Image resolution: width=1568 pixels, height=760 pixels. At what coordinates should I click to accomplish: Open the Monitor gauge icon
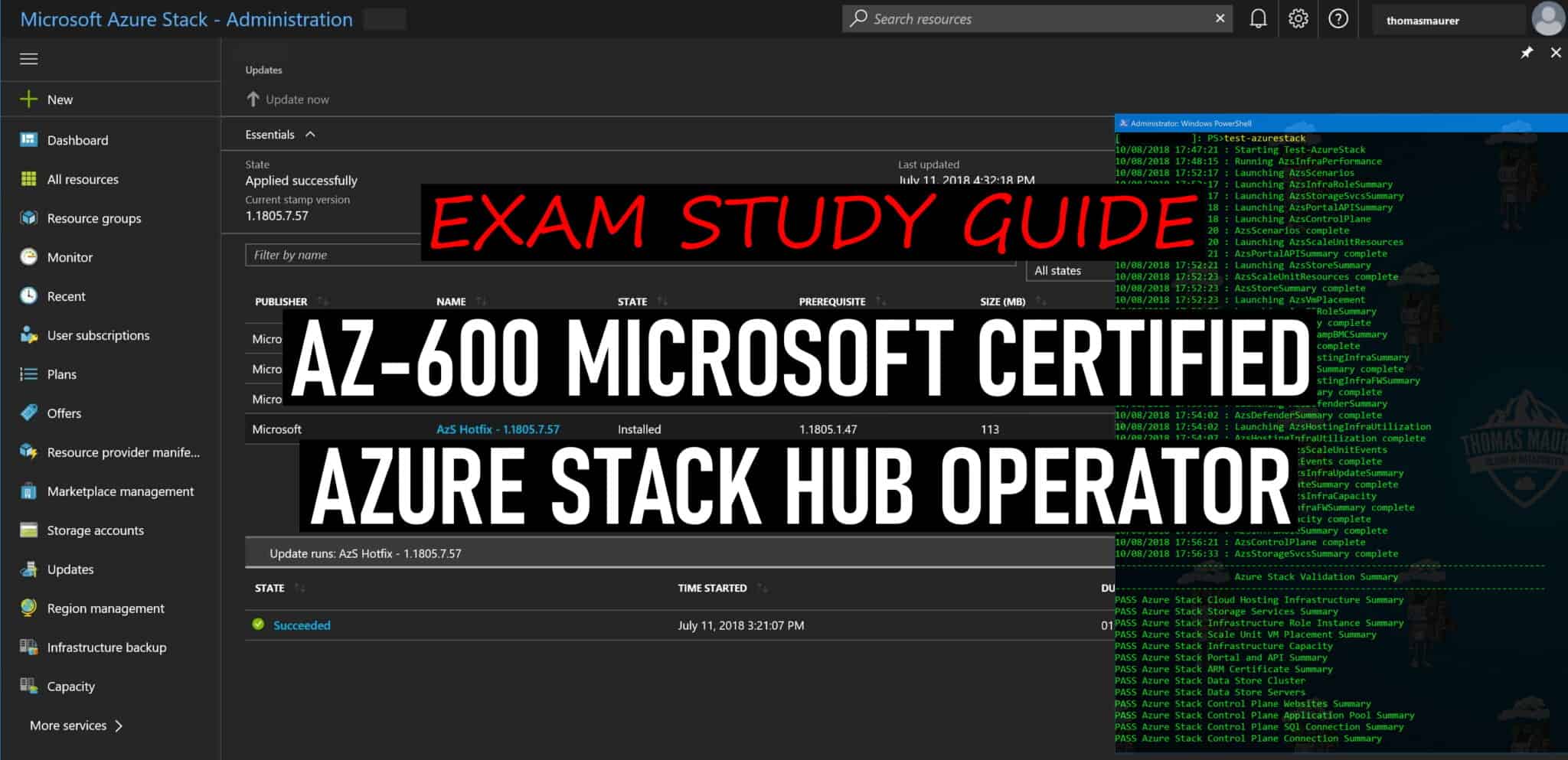28,256
